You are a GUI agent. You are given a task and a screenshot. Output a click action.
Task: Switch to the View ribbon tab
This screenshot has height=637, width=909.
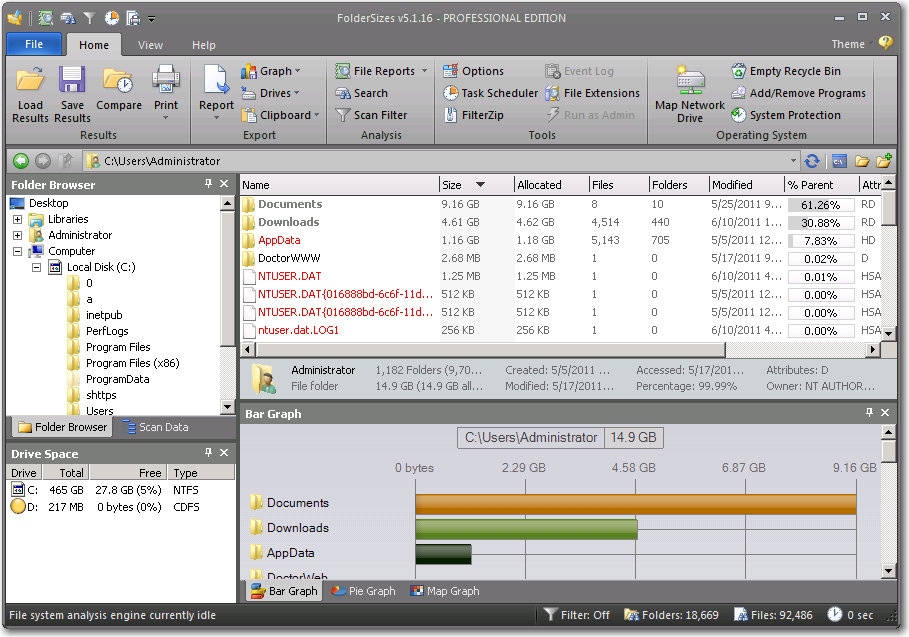[155, 44]
